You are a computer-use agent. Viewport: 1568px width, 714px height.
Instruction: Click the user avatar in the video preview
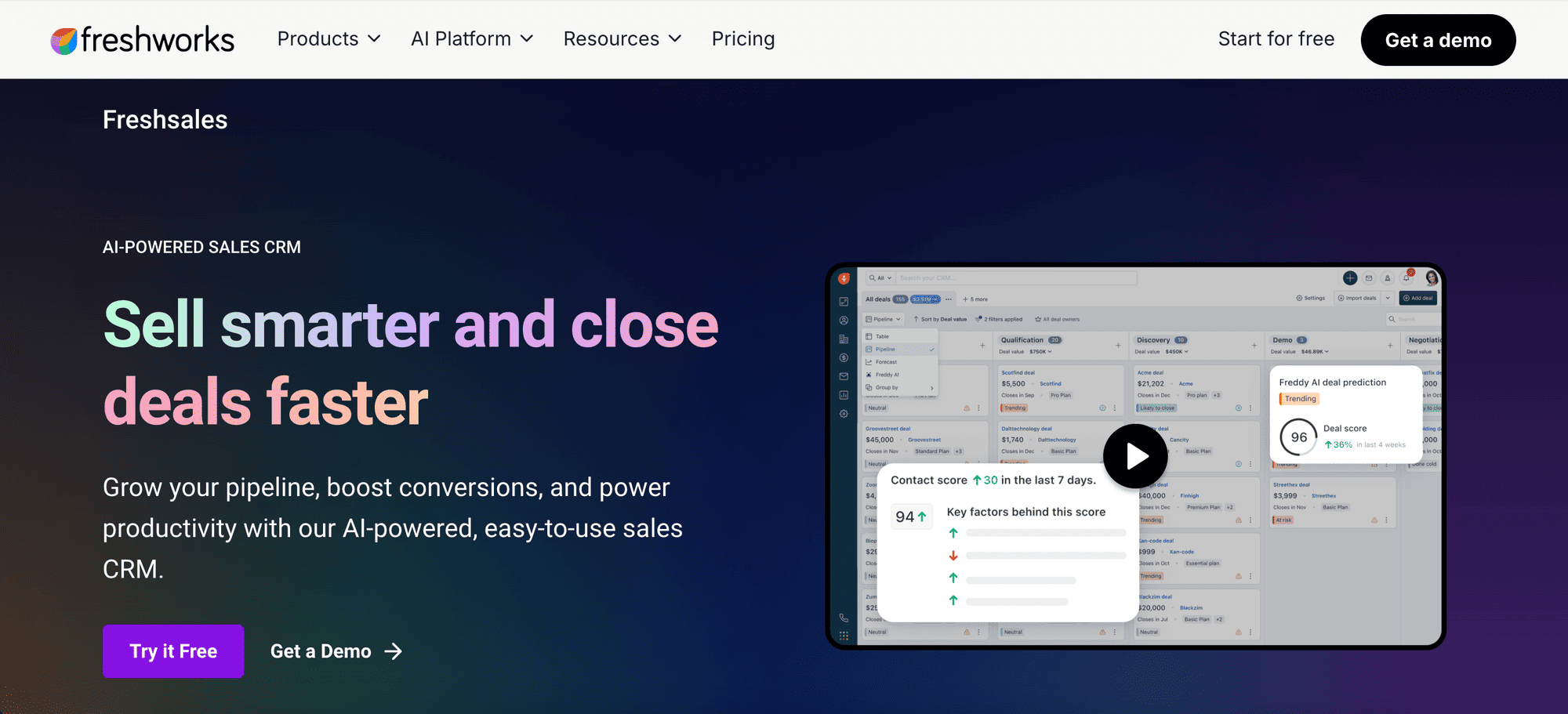coord(1432,277)
